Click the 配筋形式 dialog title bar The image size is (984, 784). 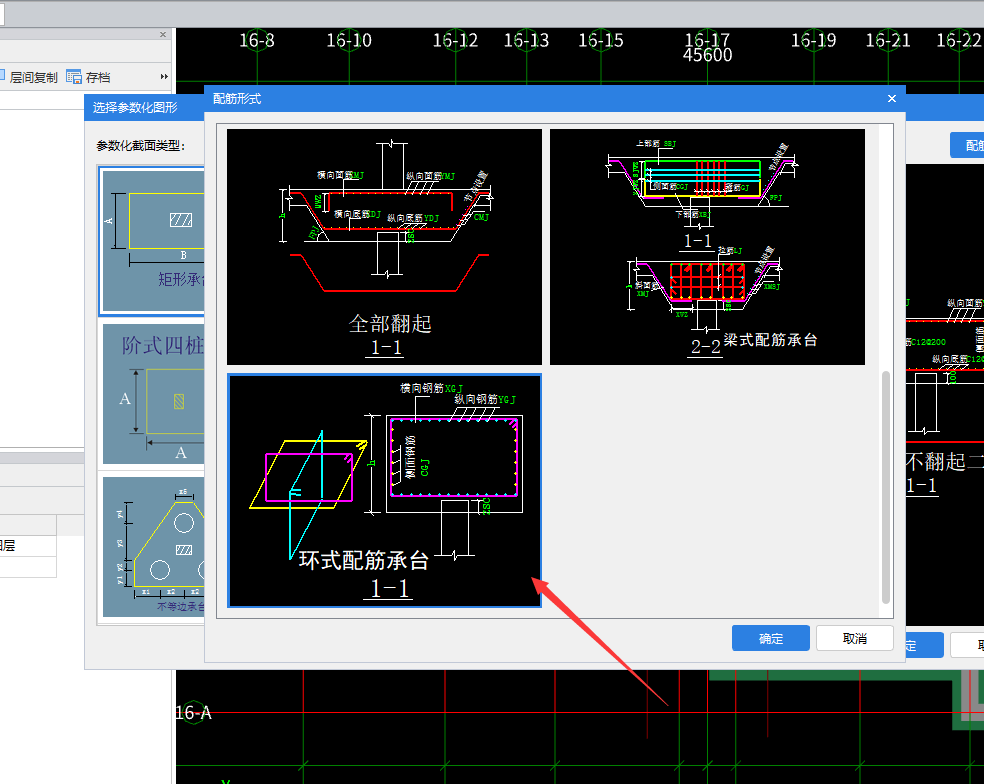coord(555,99)
